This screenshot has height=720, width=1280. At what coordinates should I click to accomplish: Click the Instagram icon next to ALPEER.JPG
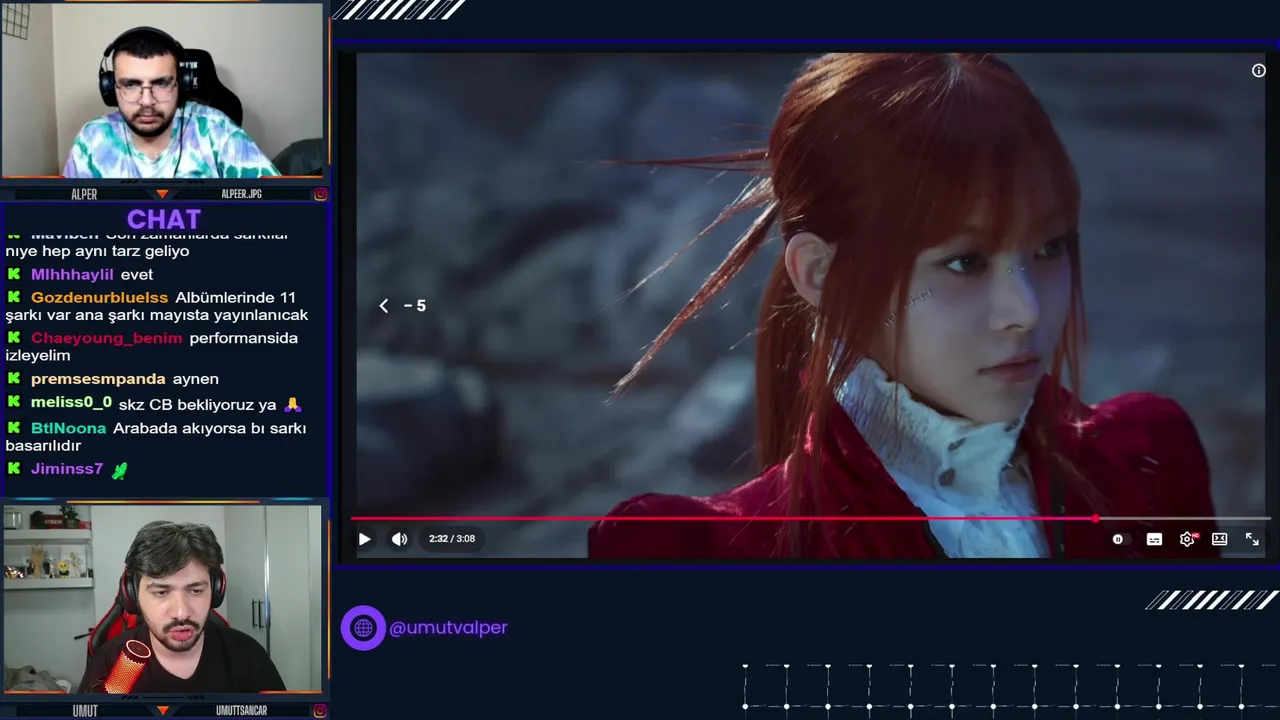(x=320, y=194)
